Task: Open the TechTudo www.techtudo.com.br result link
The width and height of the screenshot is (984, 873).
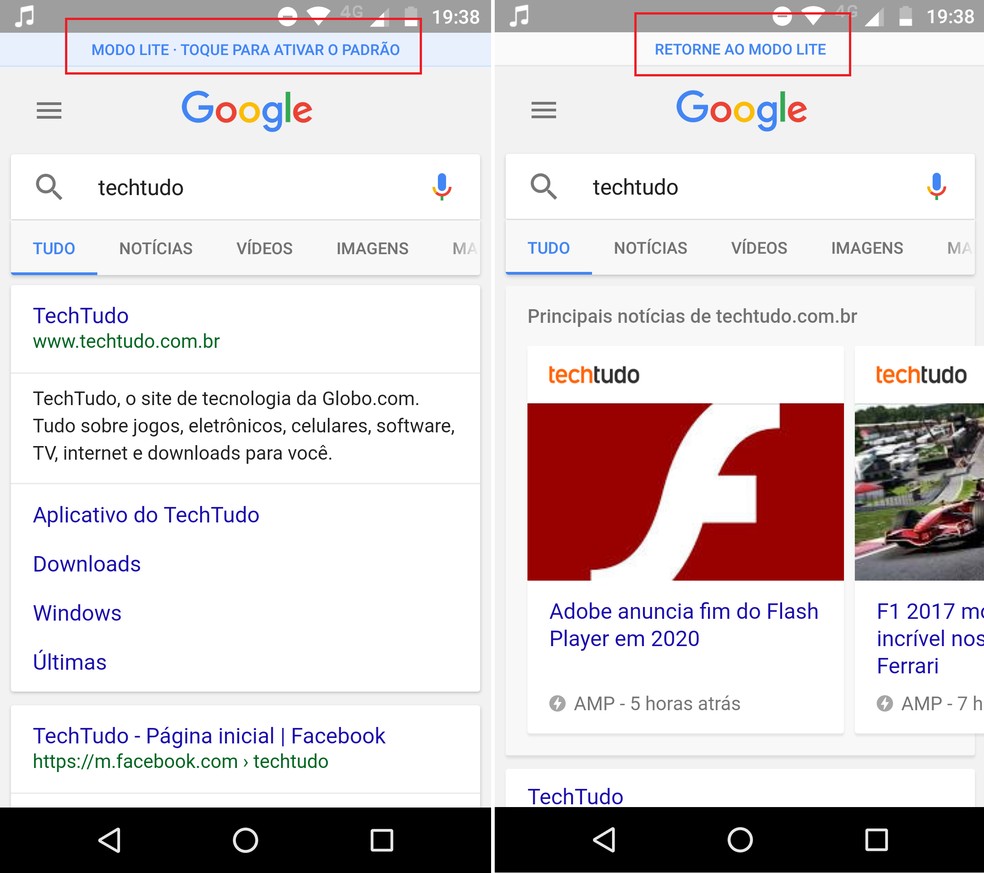Action: (81, 315)
